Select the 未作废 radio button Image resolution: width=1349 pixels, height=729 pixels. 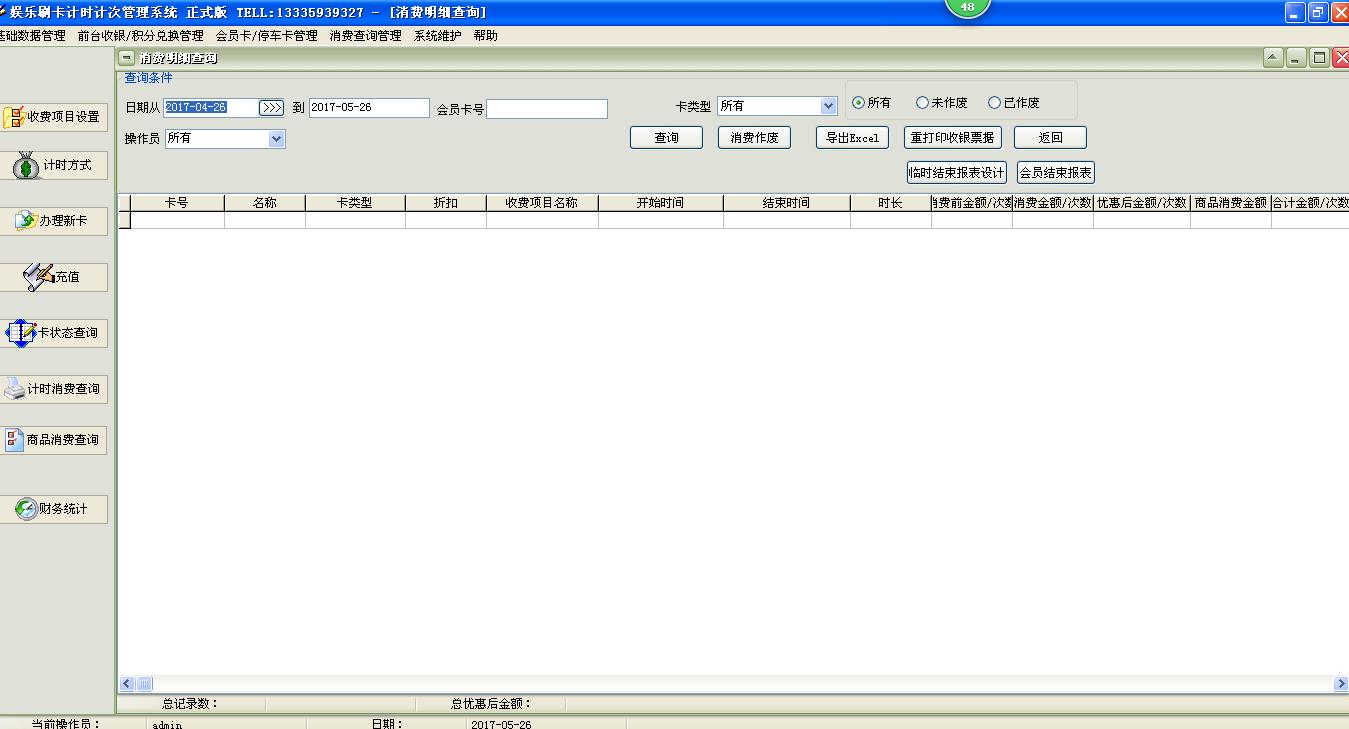[x=922, y=103]
